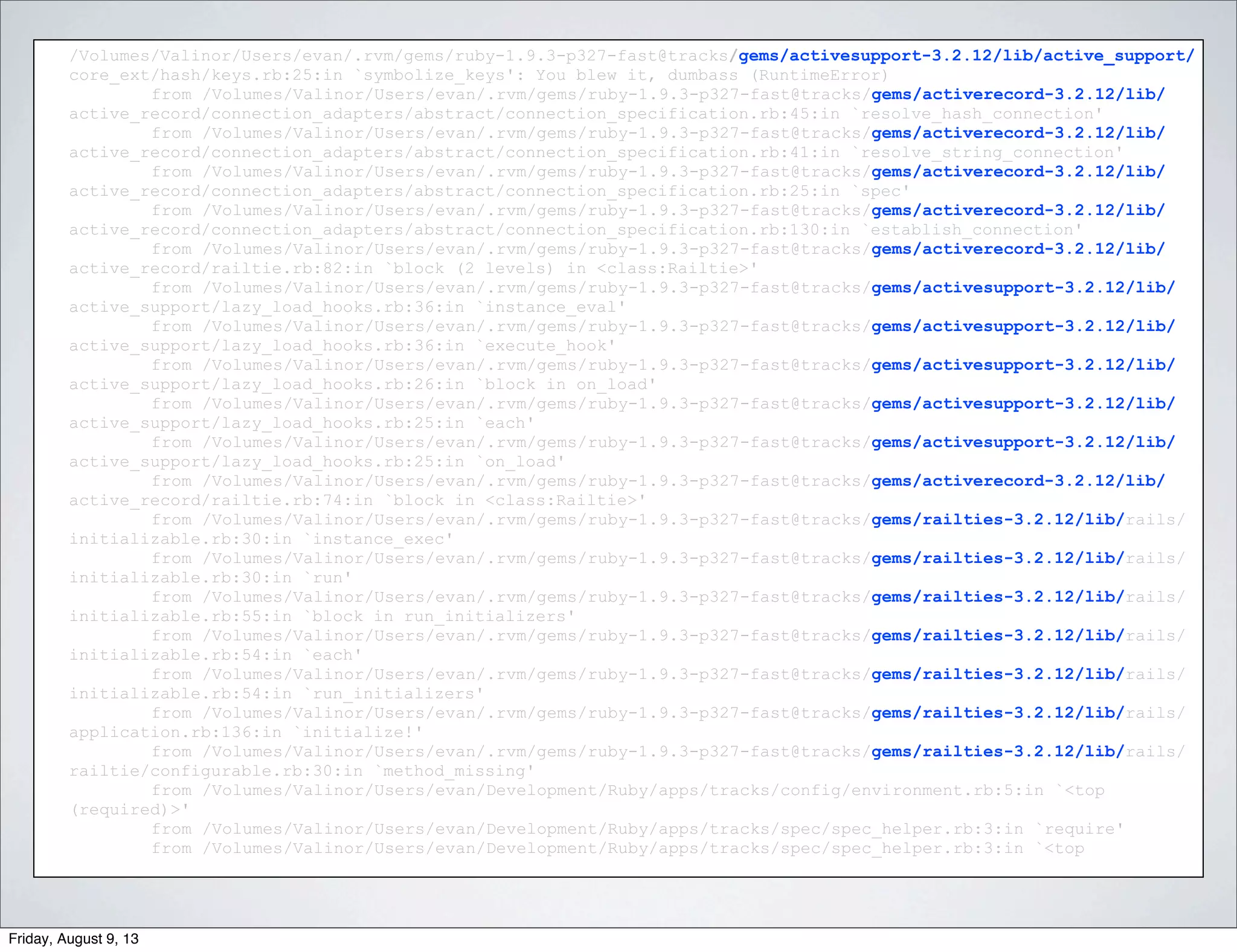
Task: Select the 'initializable.rb:55:in `block in run_initializers'' line
Action: [x=322, y=616]
